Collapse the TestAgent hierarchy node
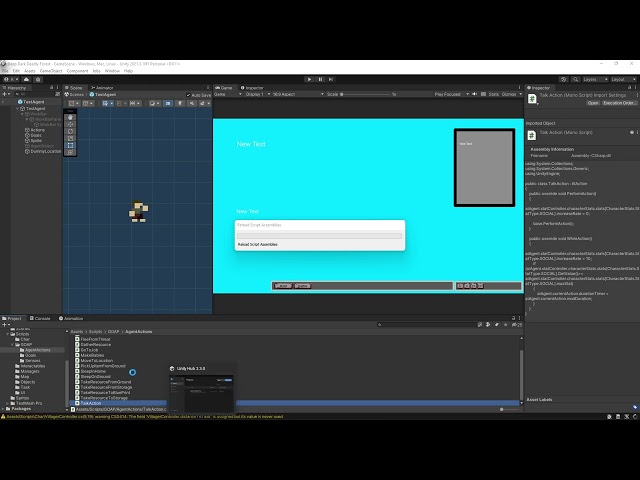This screenshot has width=640, height=480. [18, 109]
